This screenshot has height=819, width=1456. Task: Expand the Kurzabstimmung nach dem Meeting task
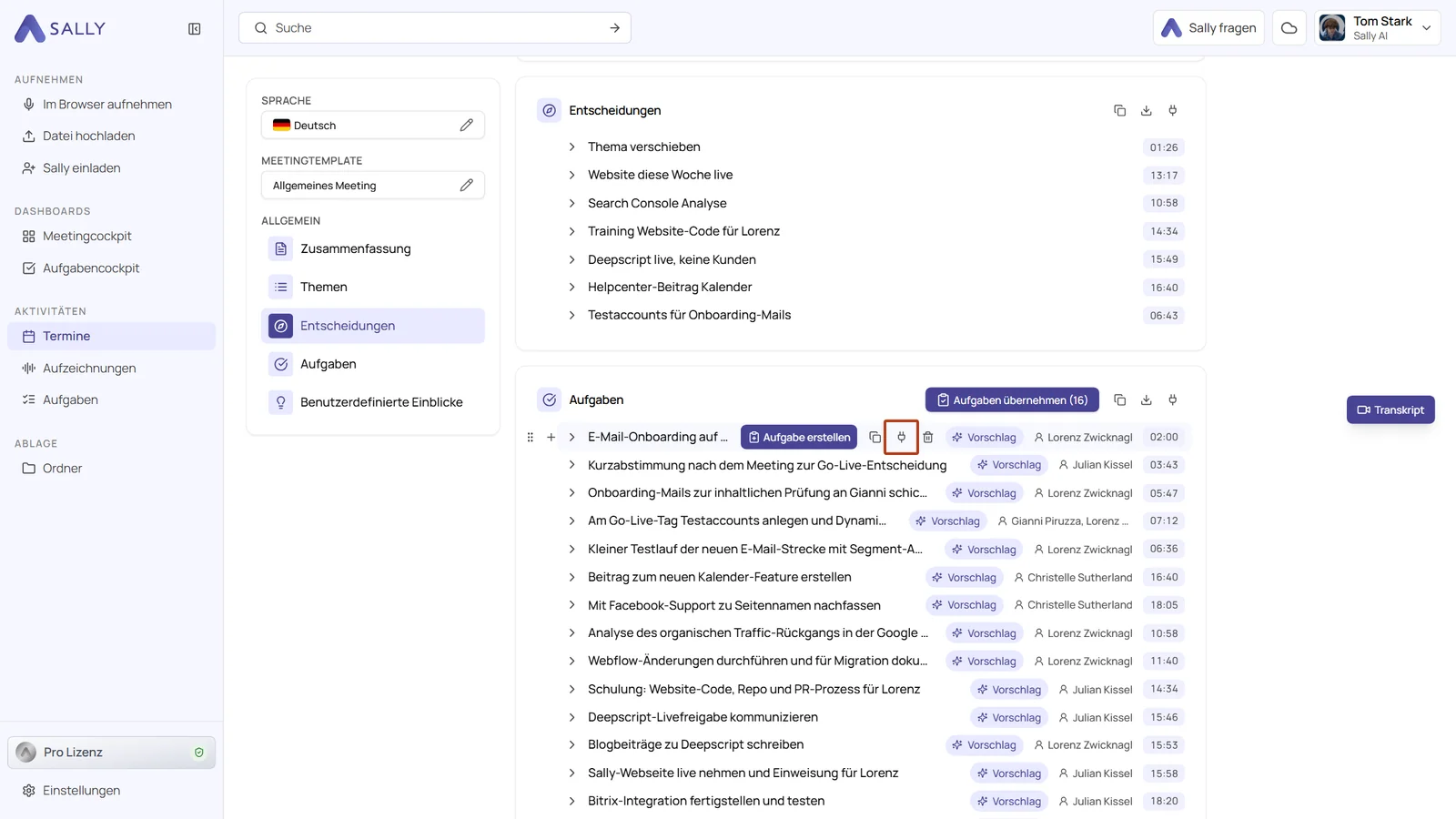pos(571,465)
